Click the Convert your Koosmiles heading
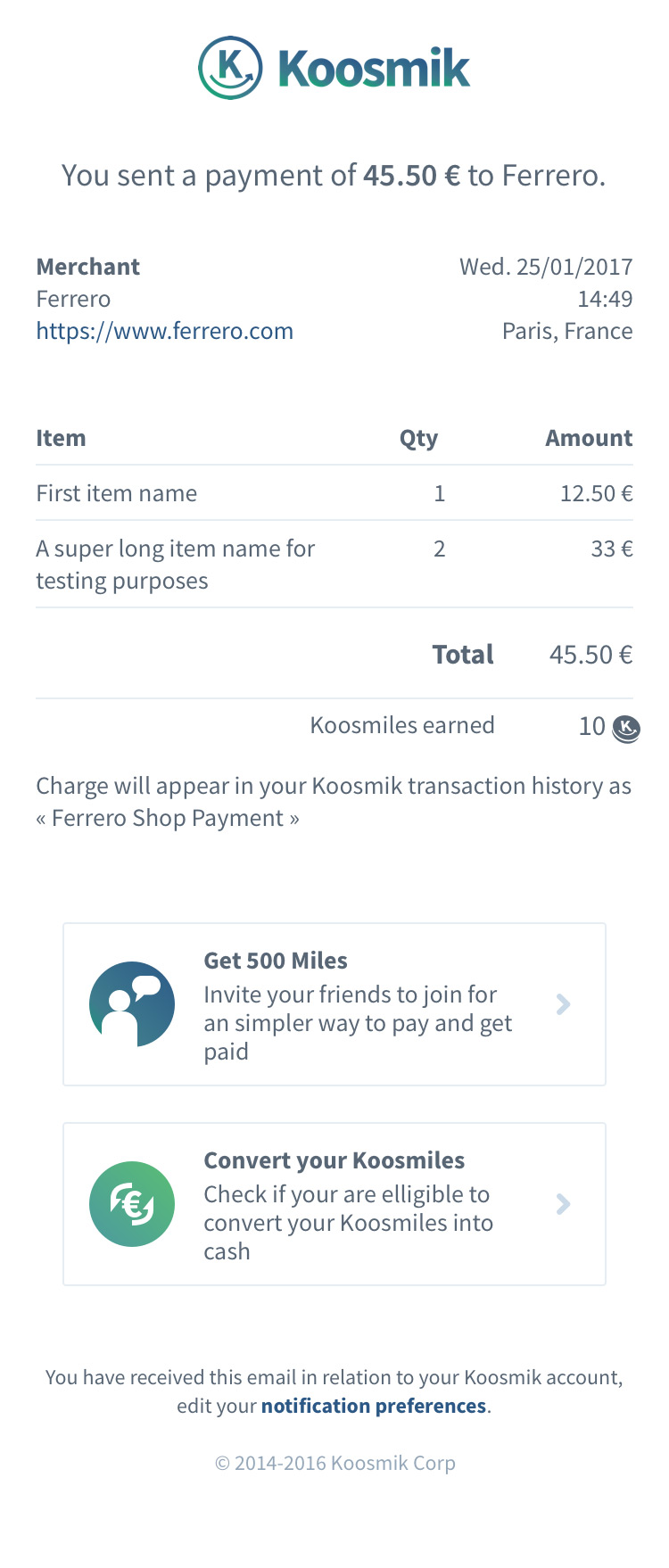 (334, 1160)
